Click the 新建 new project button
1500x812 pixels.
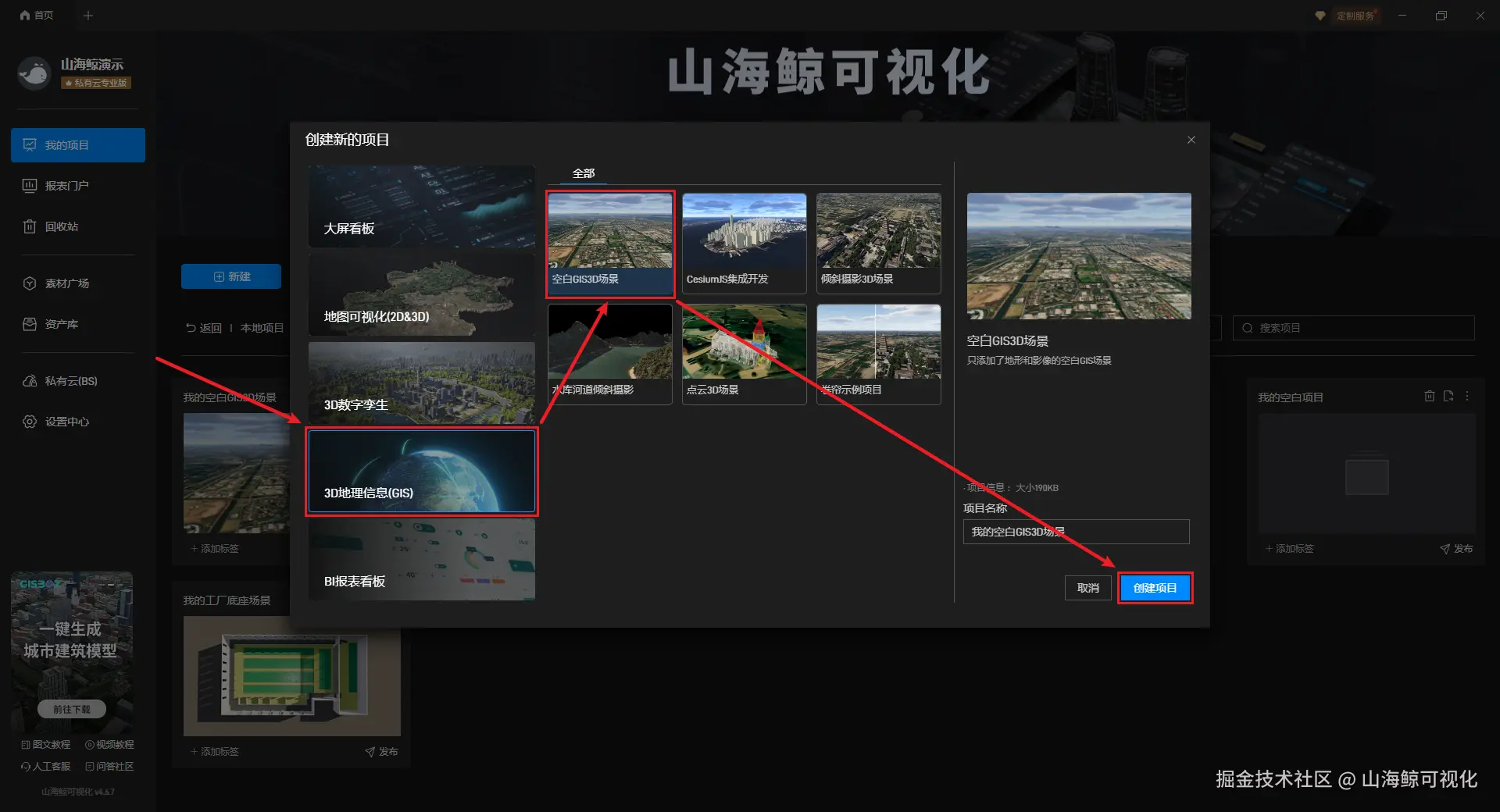point(231,276)
